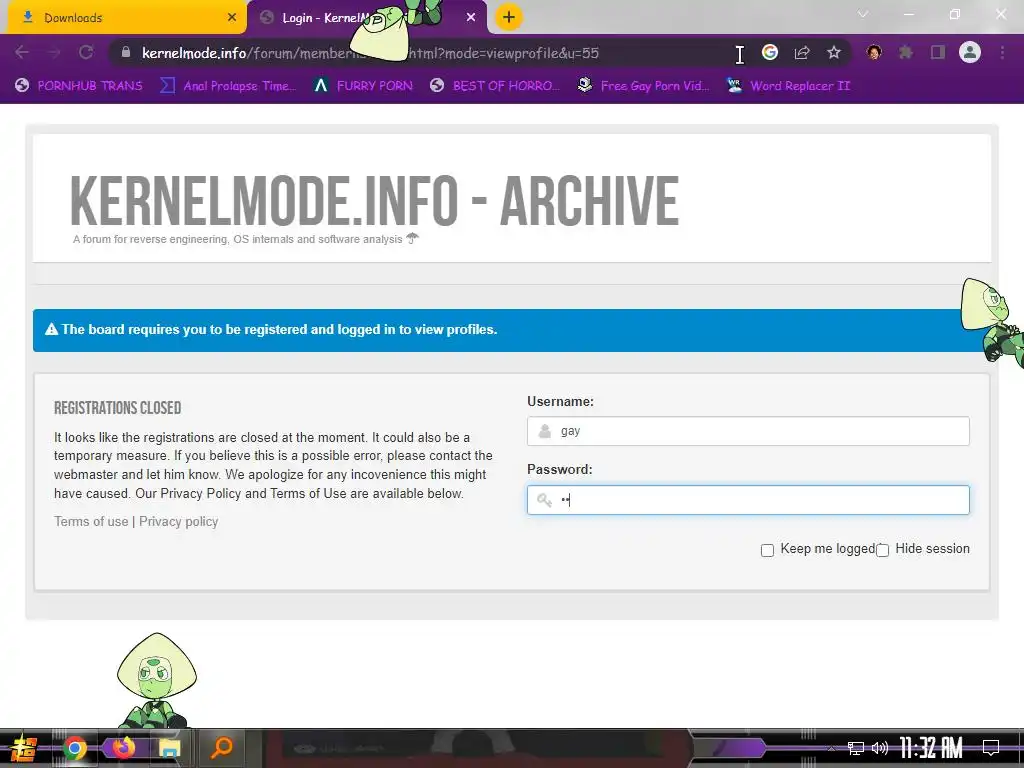This screenshot has height=768, width=1024.
Task: Click the KERNELMODE.INFO - ARCHIVE heading
Action: coord(374,200)
